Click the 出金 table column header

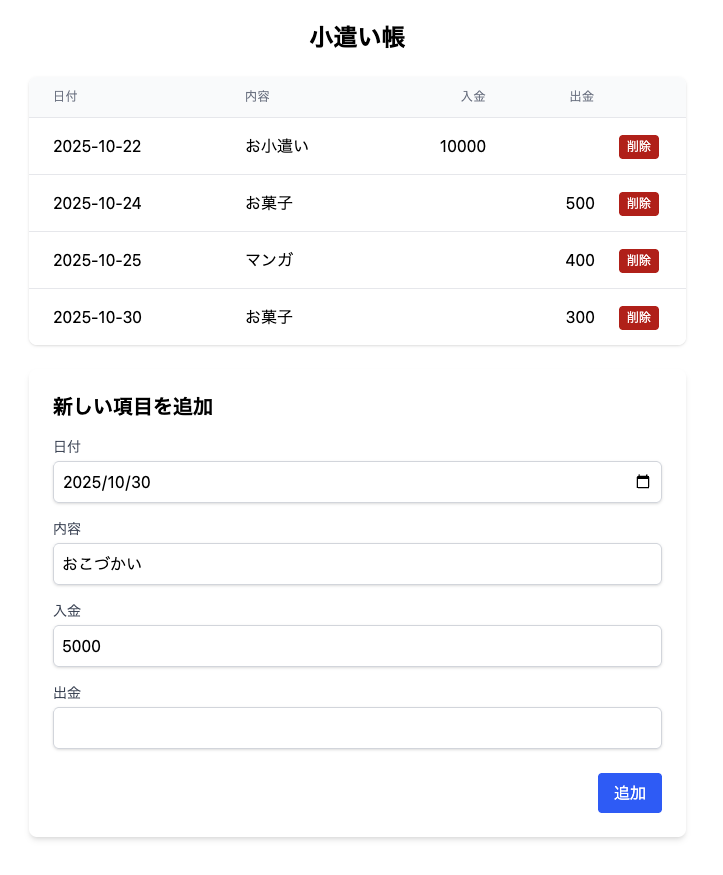(x=581, y=97)
